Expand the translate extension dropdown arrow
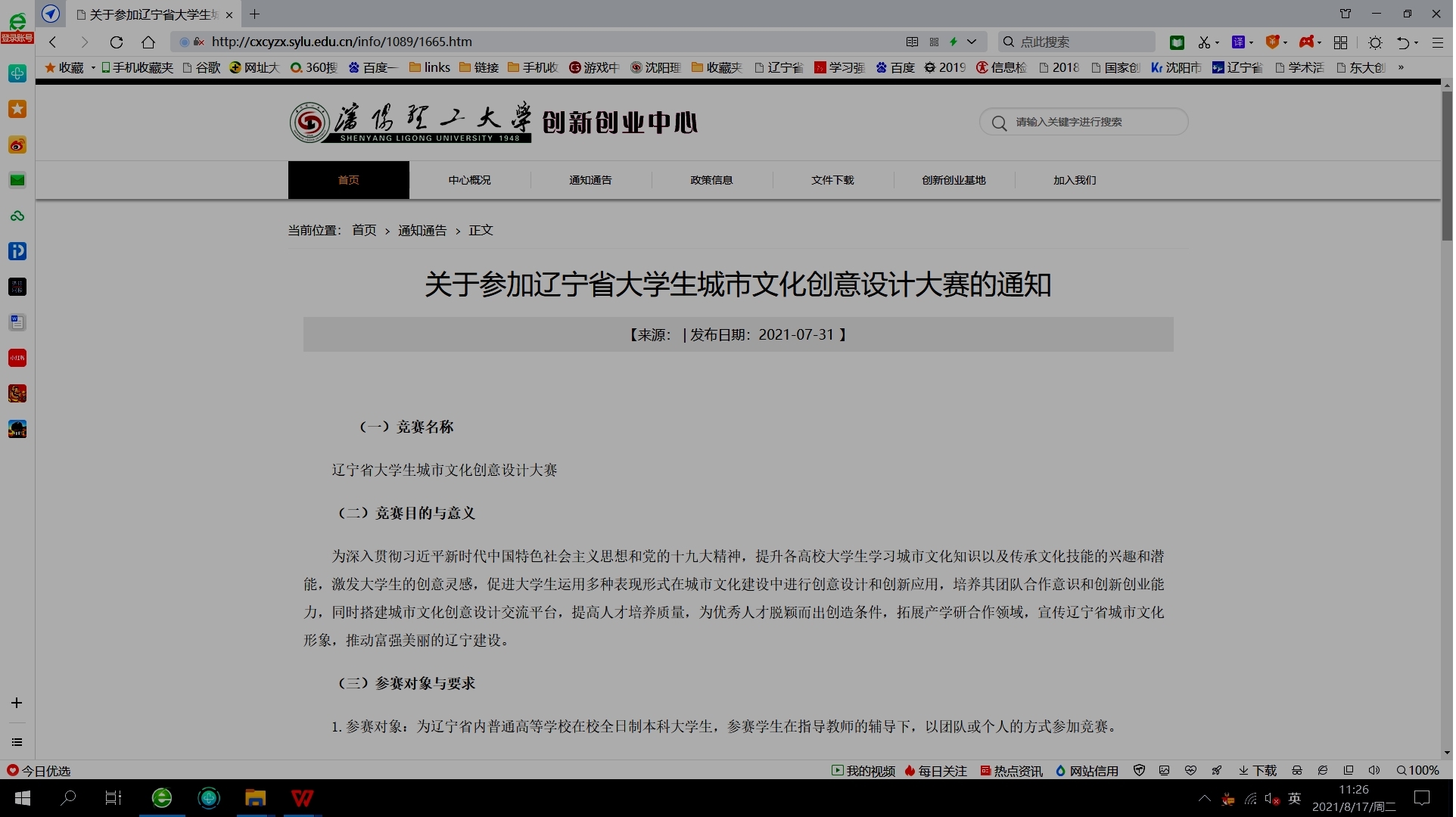Viewport: 1456px width, 817px height. click(1252, 43)
